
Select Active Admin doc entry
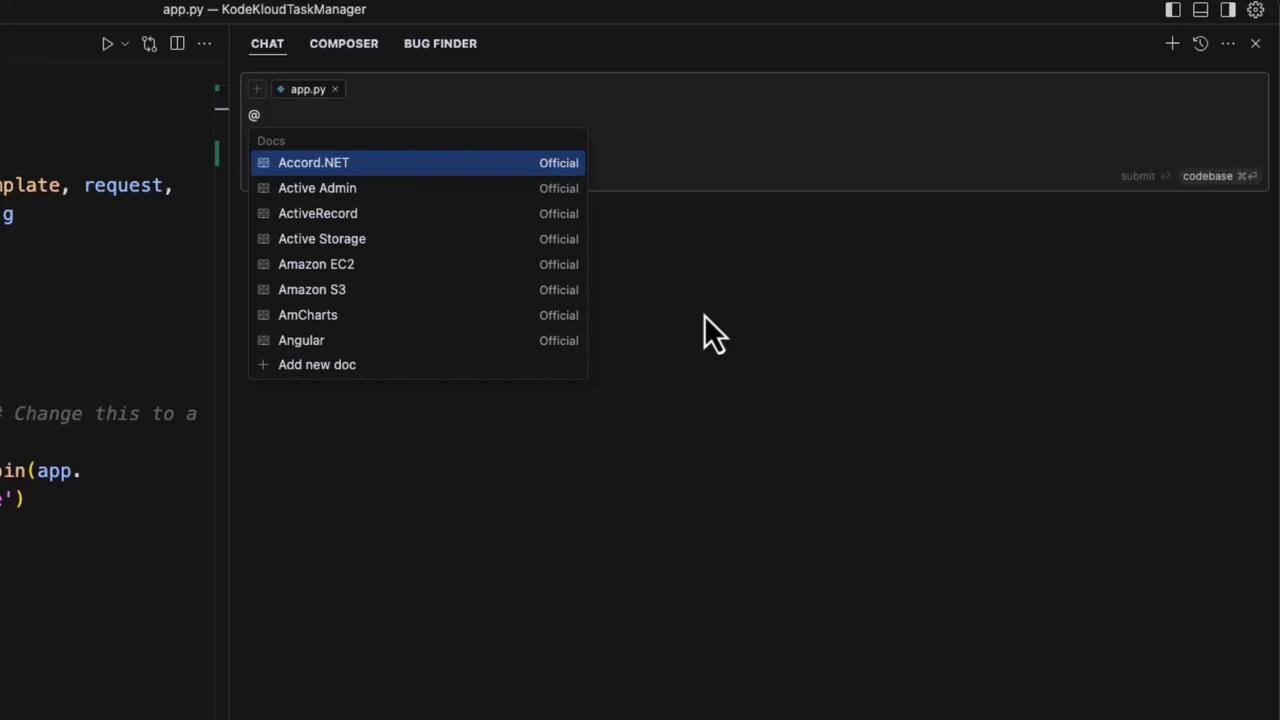pyautogui.click(x=418, y=188)
